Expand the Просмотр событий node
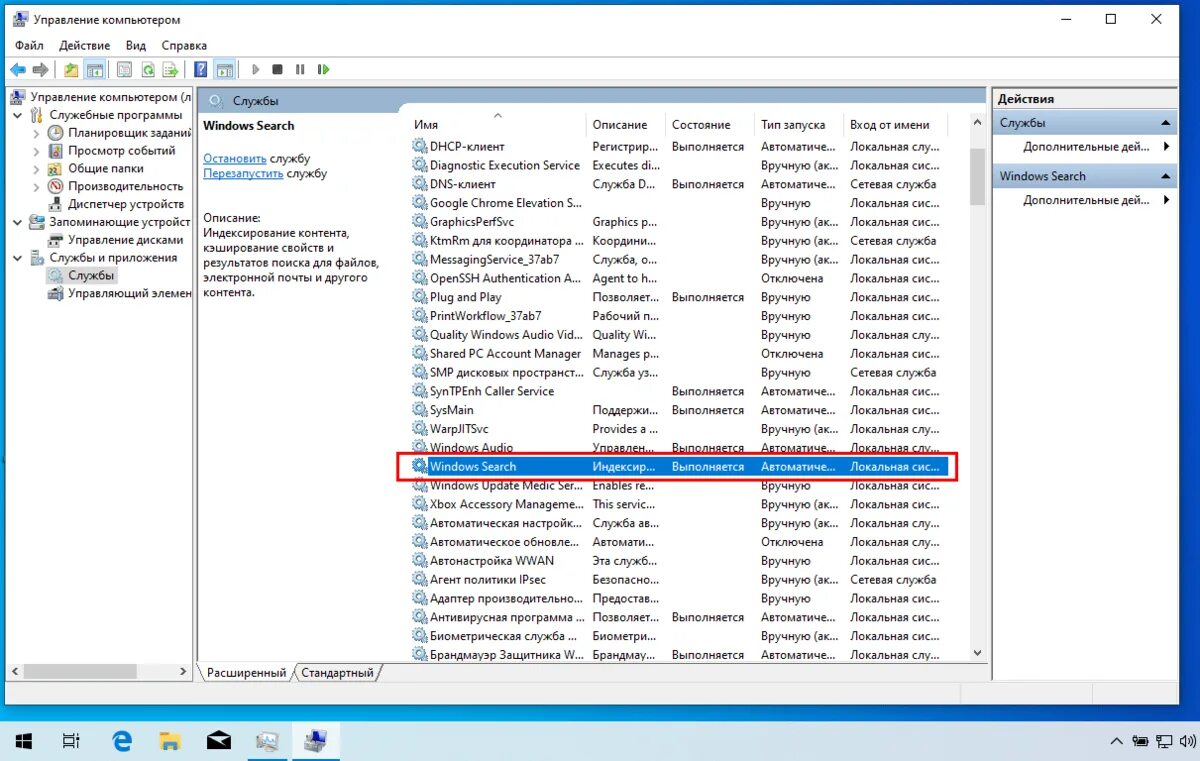This screenshot has height=761, width=1200. (37, 151)
